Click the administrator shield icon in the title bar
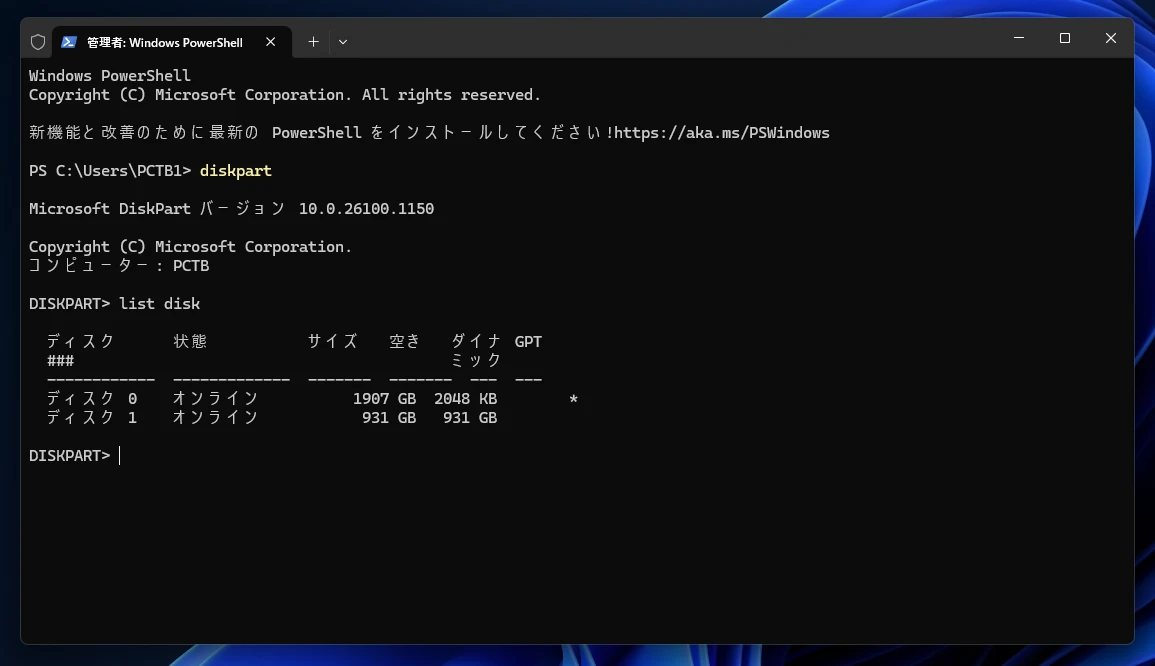The width and height of the screenshot is (1155, 666). click(x=38, y=42)
